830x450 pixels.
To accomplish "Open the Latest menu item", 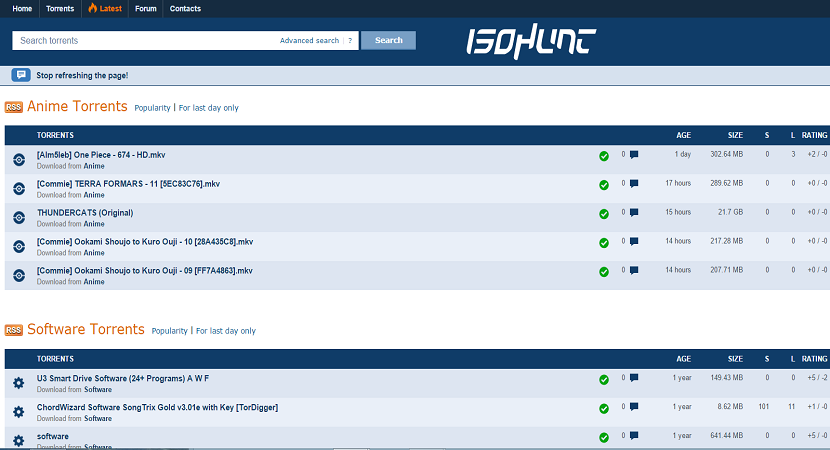I will click(105, 8).
